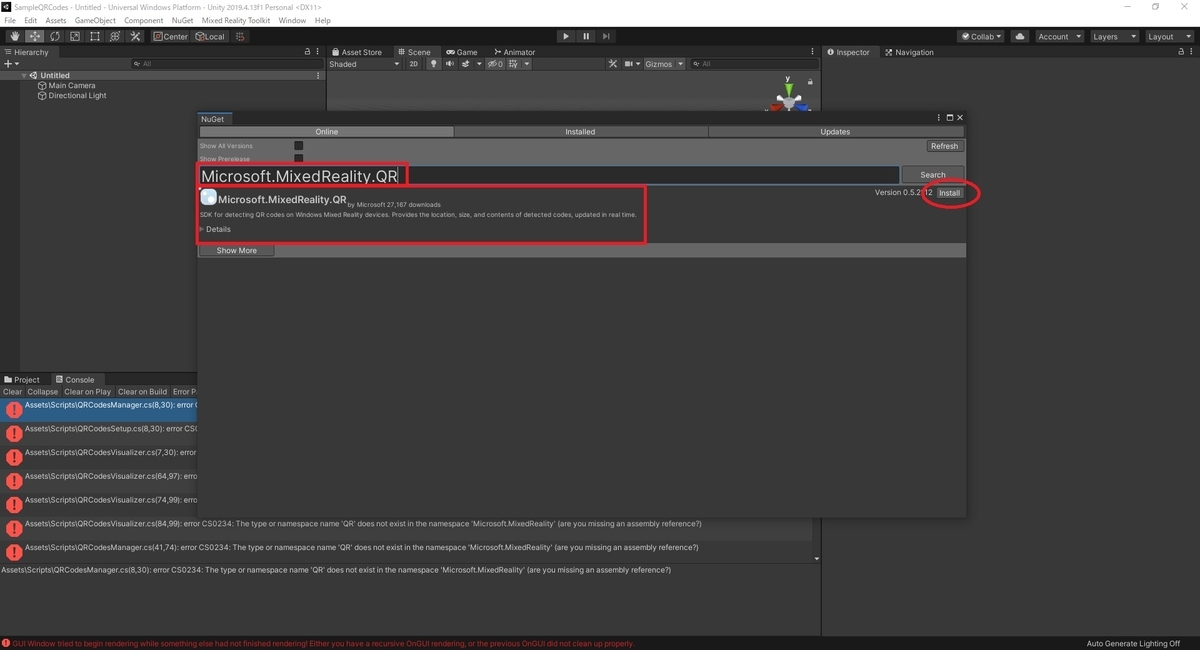Toggle scene audio speaker icon
The height and width of the screenshot is (650, 1200).
pos(450,64)
